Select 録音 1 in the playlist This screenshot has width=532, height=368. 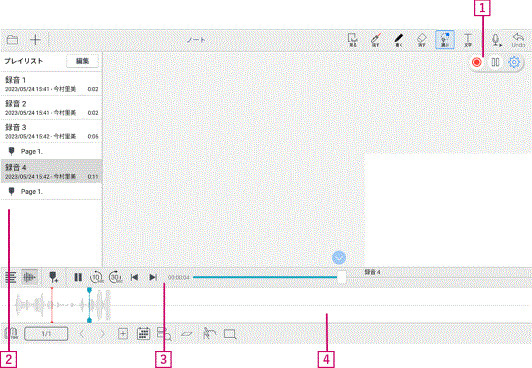coord(51,84)
